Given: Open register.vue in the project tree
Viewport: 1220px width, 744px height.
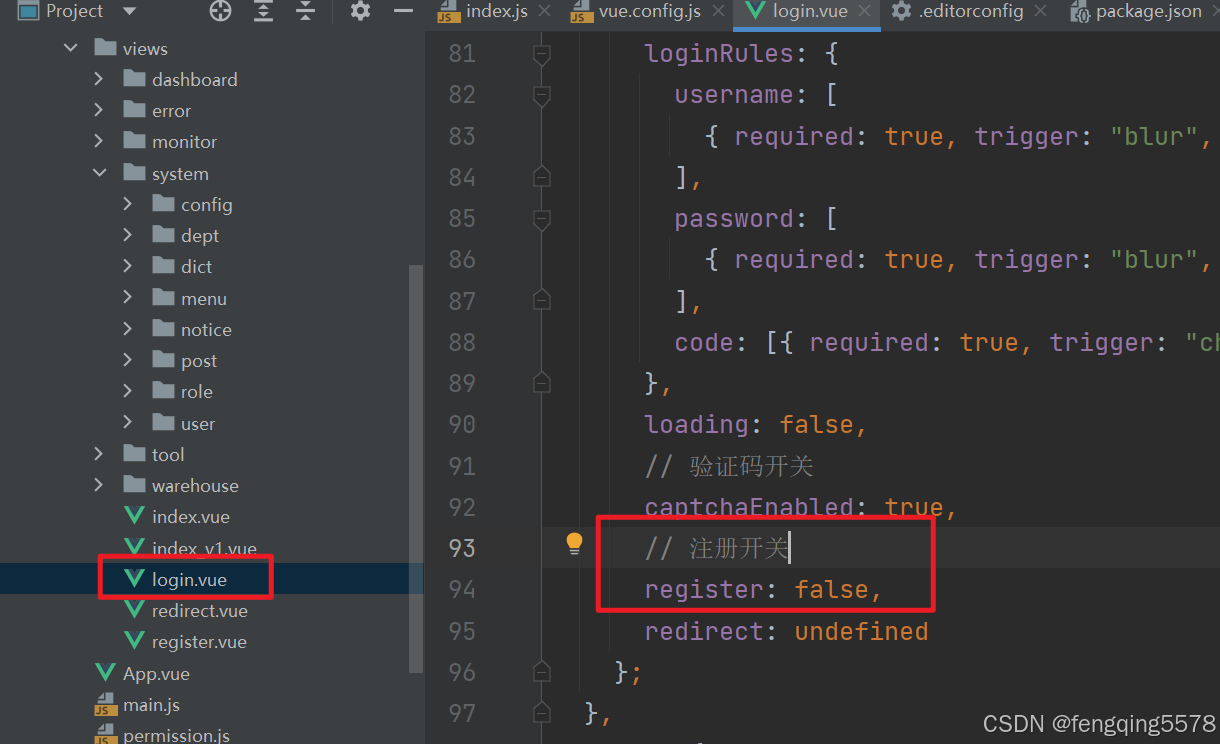Looking at the screenshot, I should click(x=199, y=642).
